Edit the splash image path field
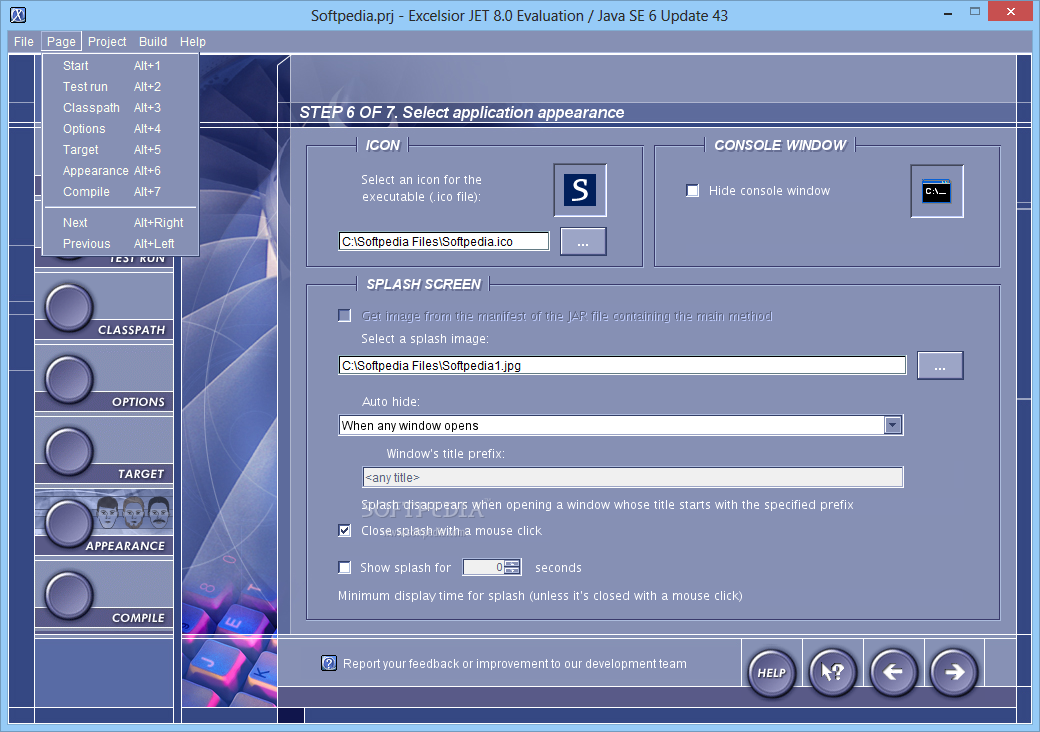1040x732 pixels. [x=622, y=365]
